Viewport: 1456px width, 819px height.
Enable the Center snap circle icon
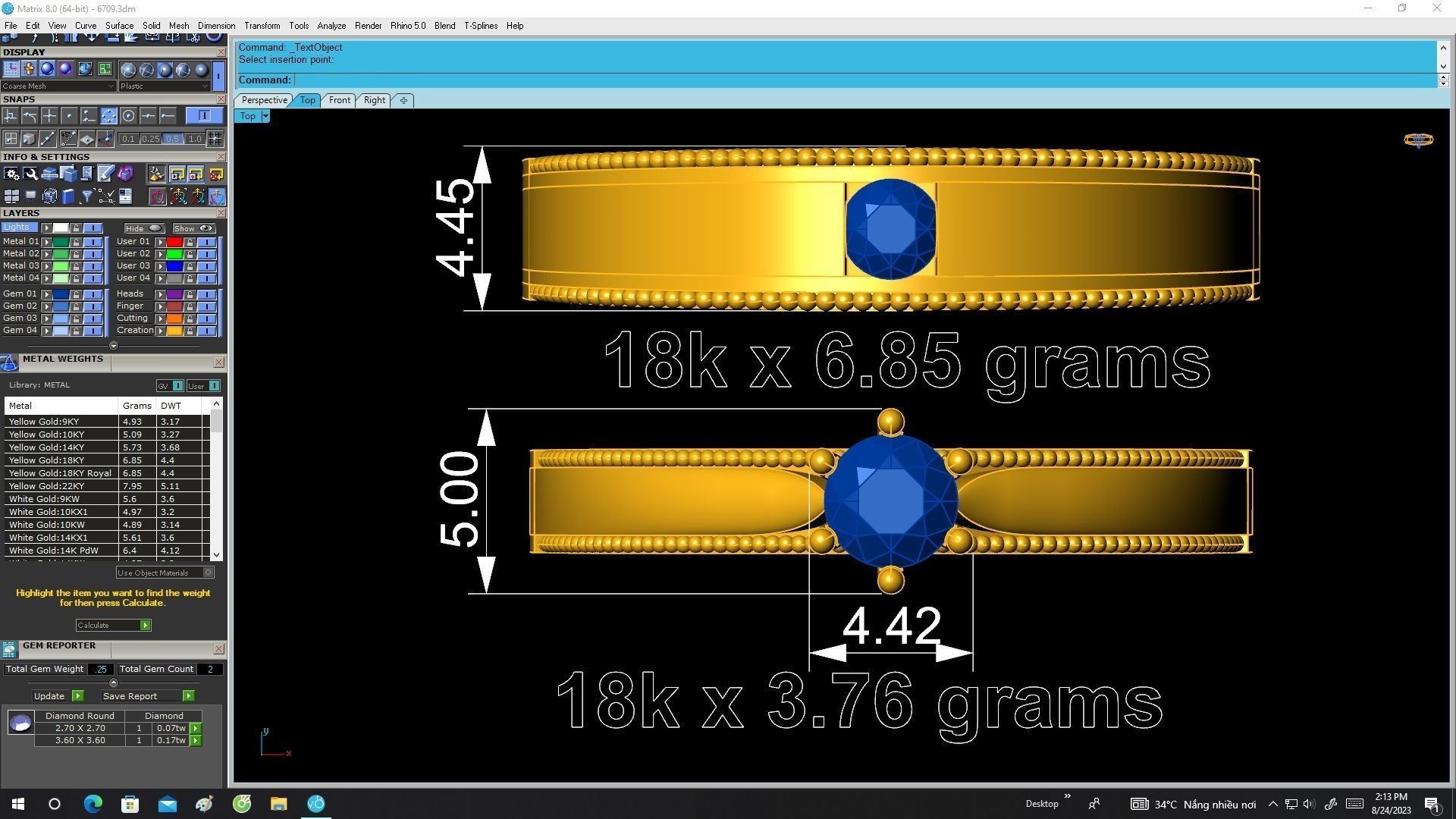tap(128, 116)
